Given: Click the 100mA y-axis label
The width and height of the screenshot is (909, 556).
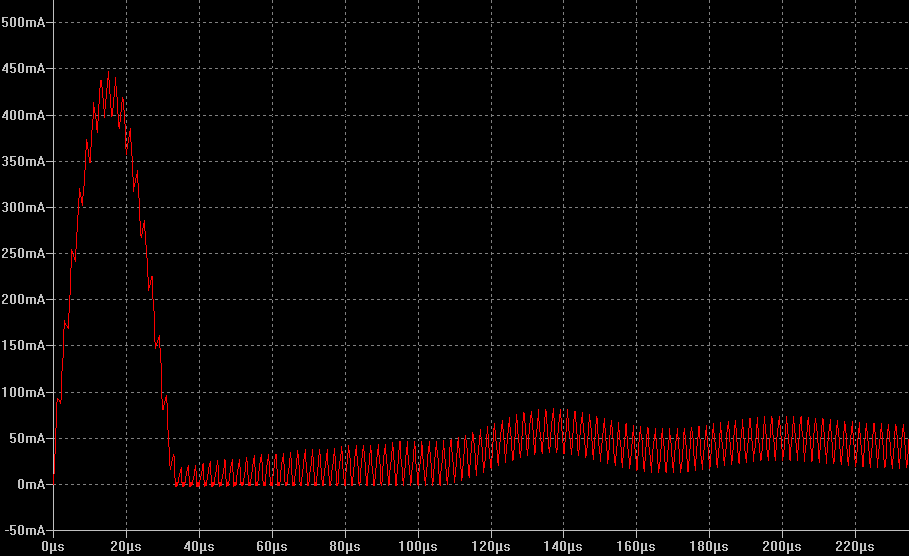Looking at the screenshot, I should pyautogui.click(x=23, y=392).
